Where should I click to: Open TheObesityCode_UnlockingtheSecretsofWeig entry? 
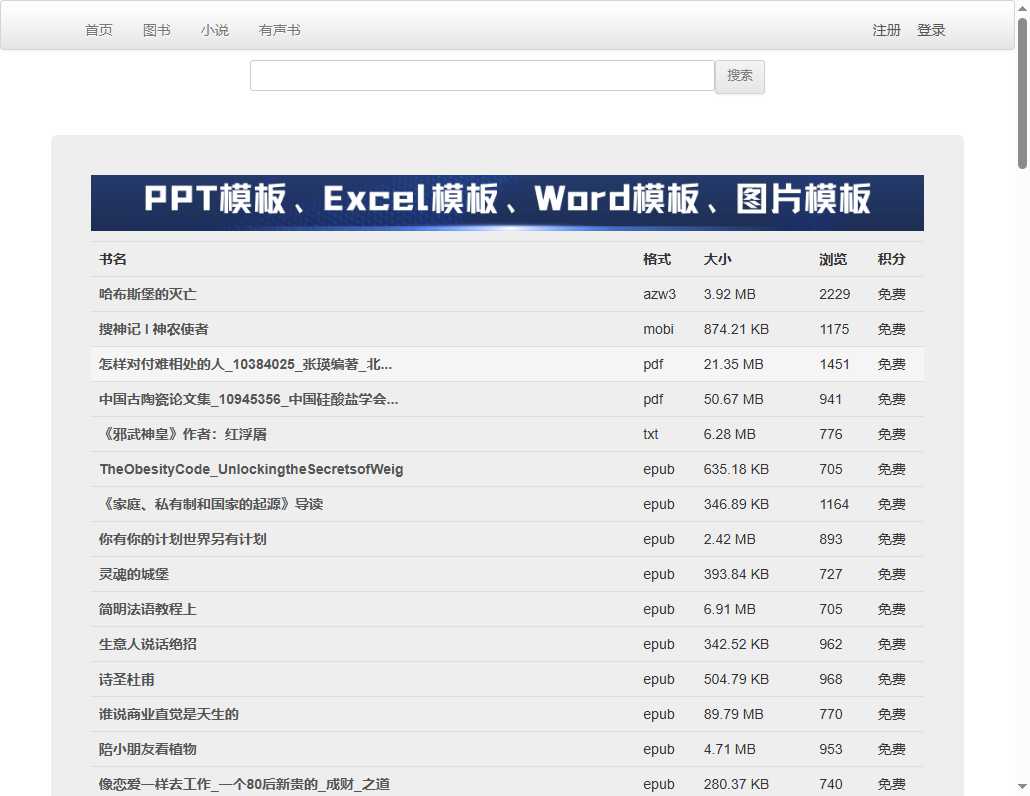coord(250,469)
